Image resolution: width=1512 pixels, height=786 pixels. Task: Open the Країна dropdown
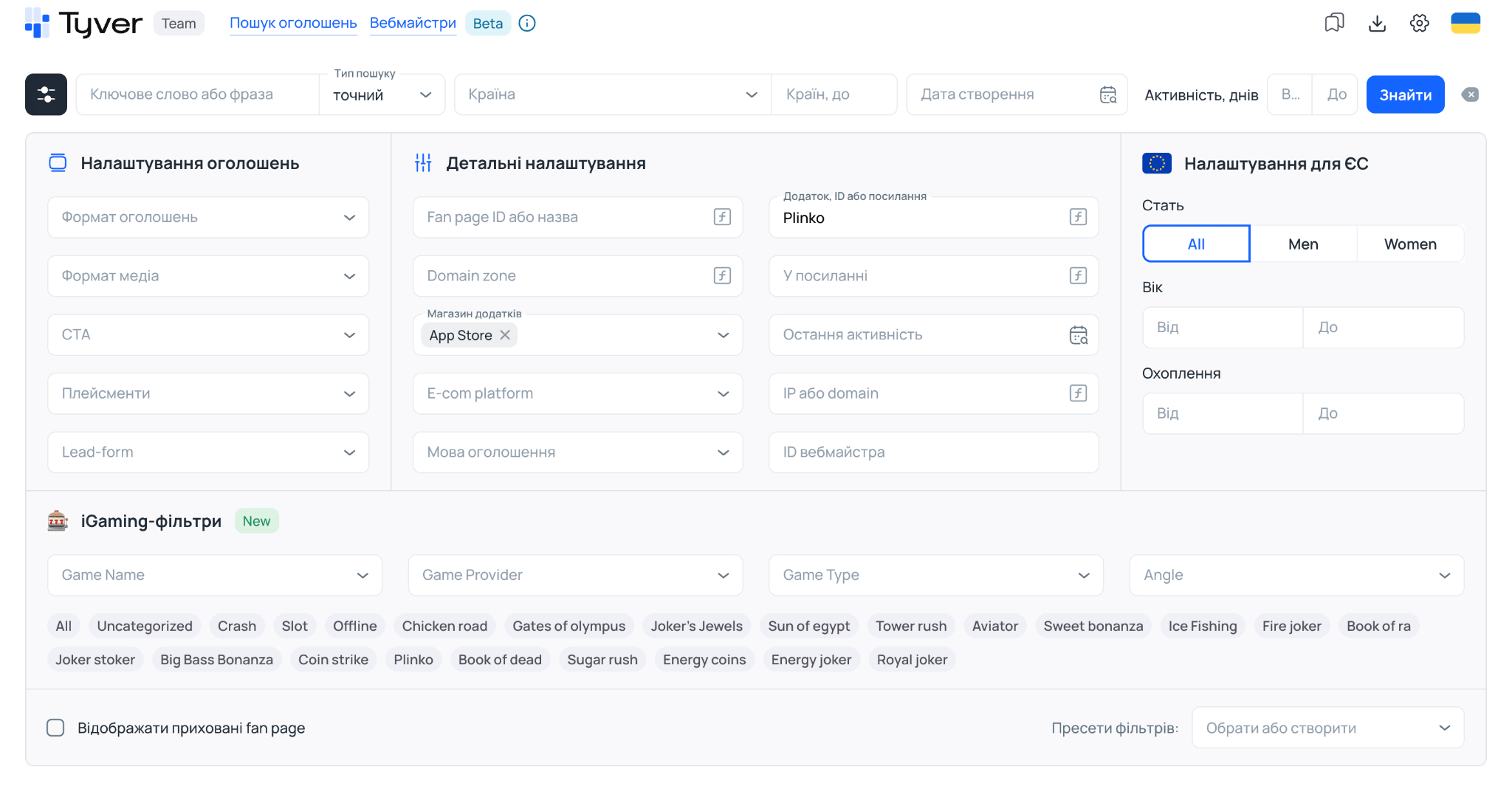click(x=613, y=94)
